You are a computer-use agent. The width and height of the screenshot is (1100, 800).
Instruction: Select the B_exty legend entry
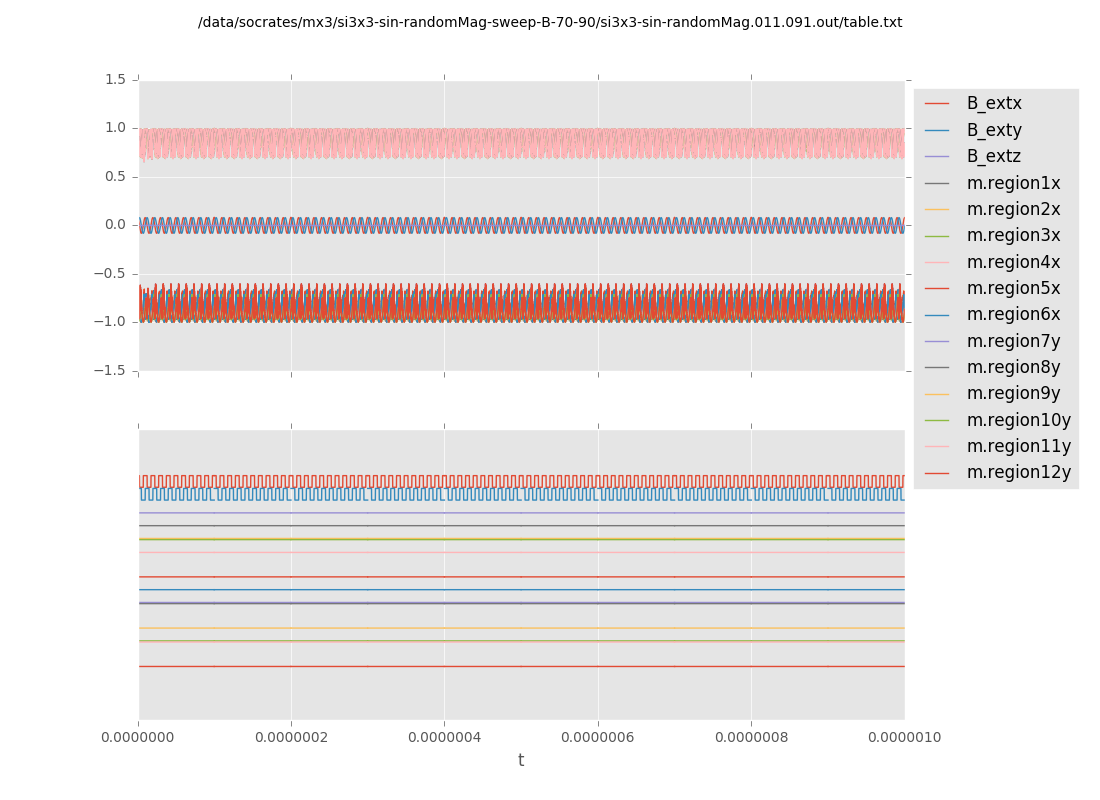993,130
